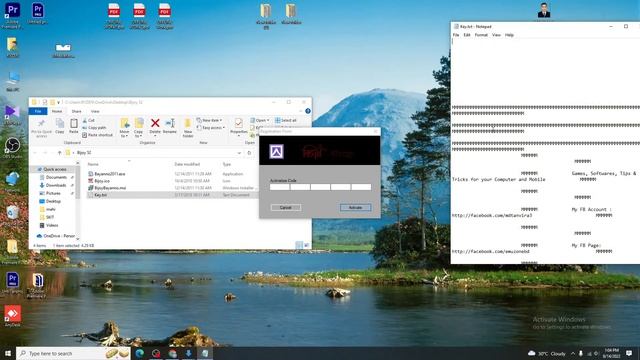Switch to large icons view in File Explorer
This screenshot has height=360, width=640.
(307, 245)
